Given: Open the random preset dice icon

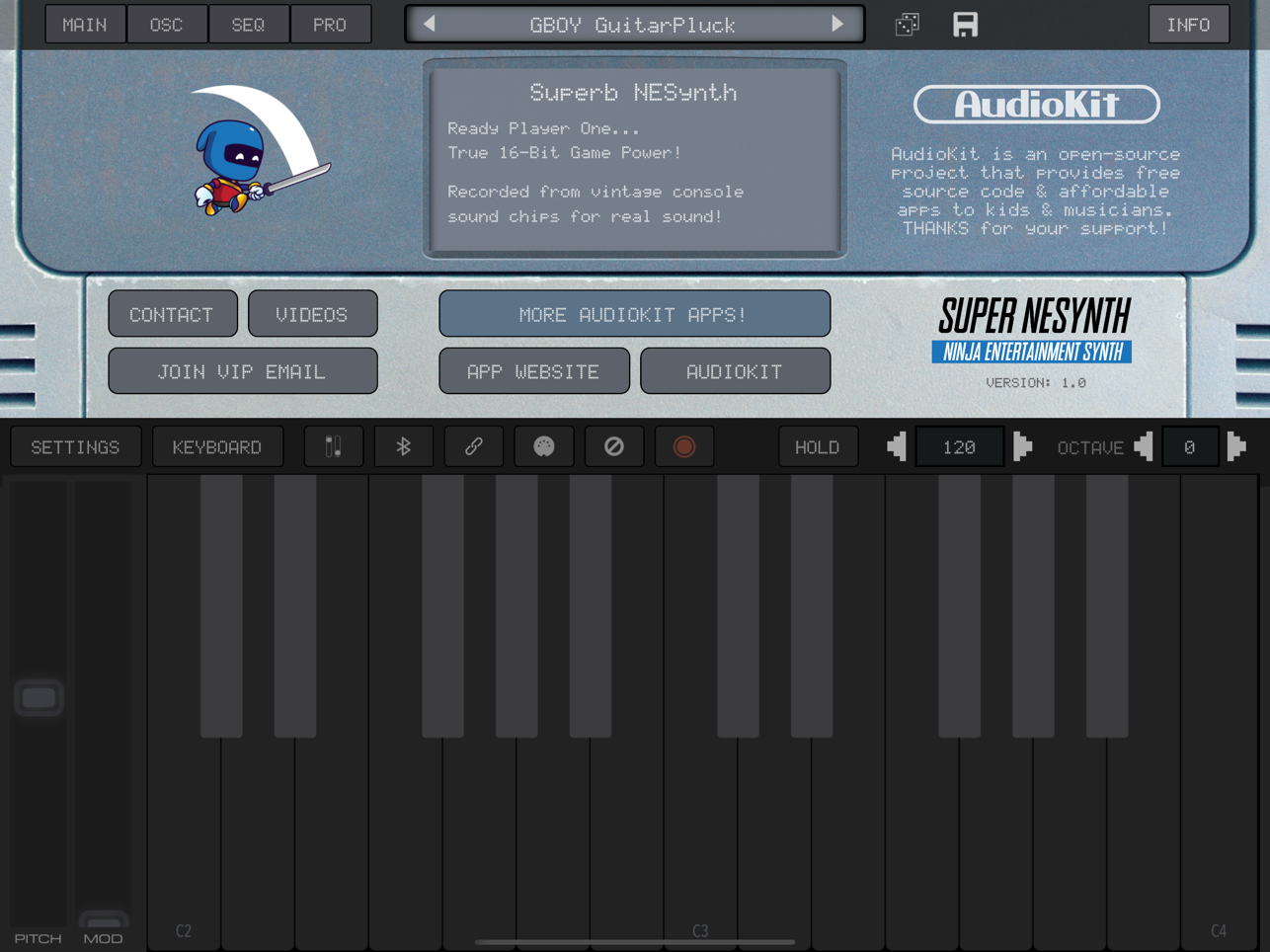Looking at the screenshot, I should (x=907, y=25).
